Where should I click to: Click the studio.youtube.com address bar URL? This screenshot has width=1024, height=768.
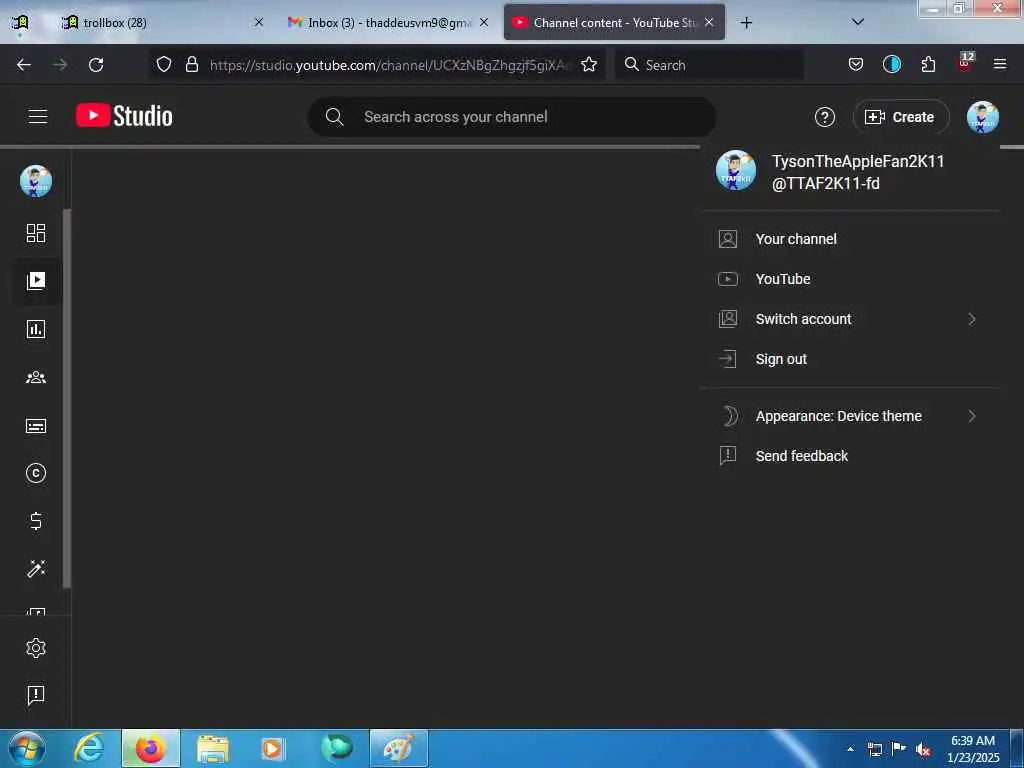[x=390, y=65]
